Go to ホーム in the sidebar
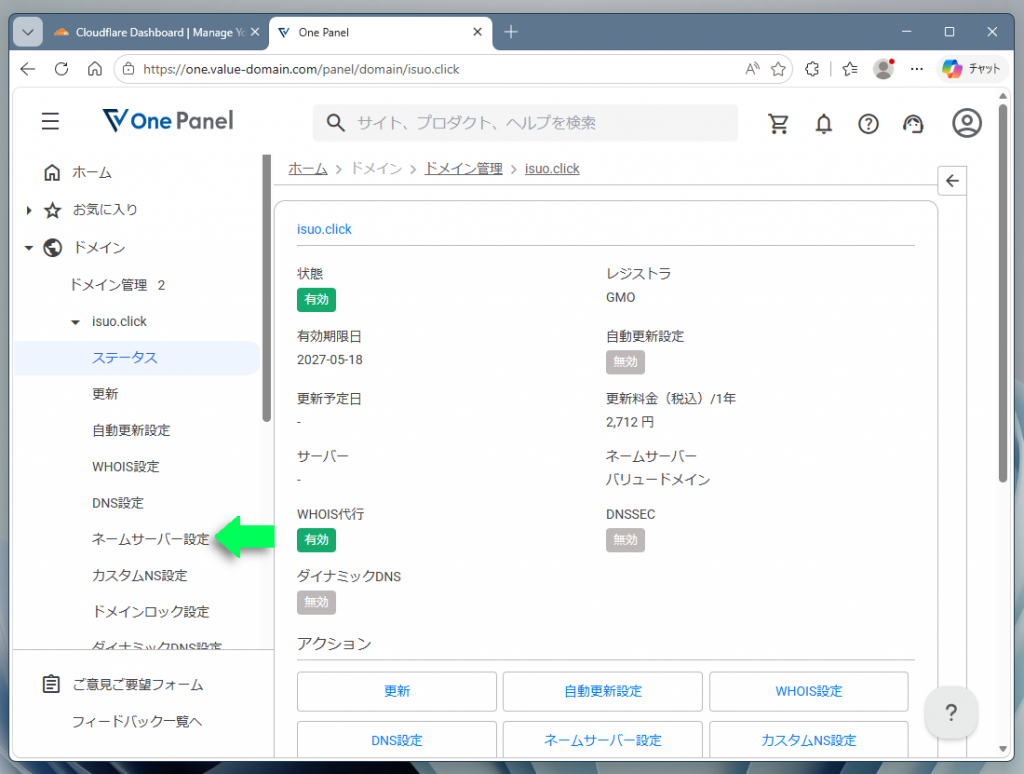Screen dimensions: 1024x774 [x=91, y=173]
